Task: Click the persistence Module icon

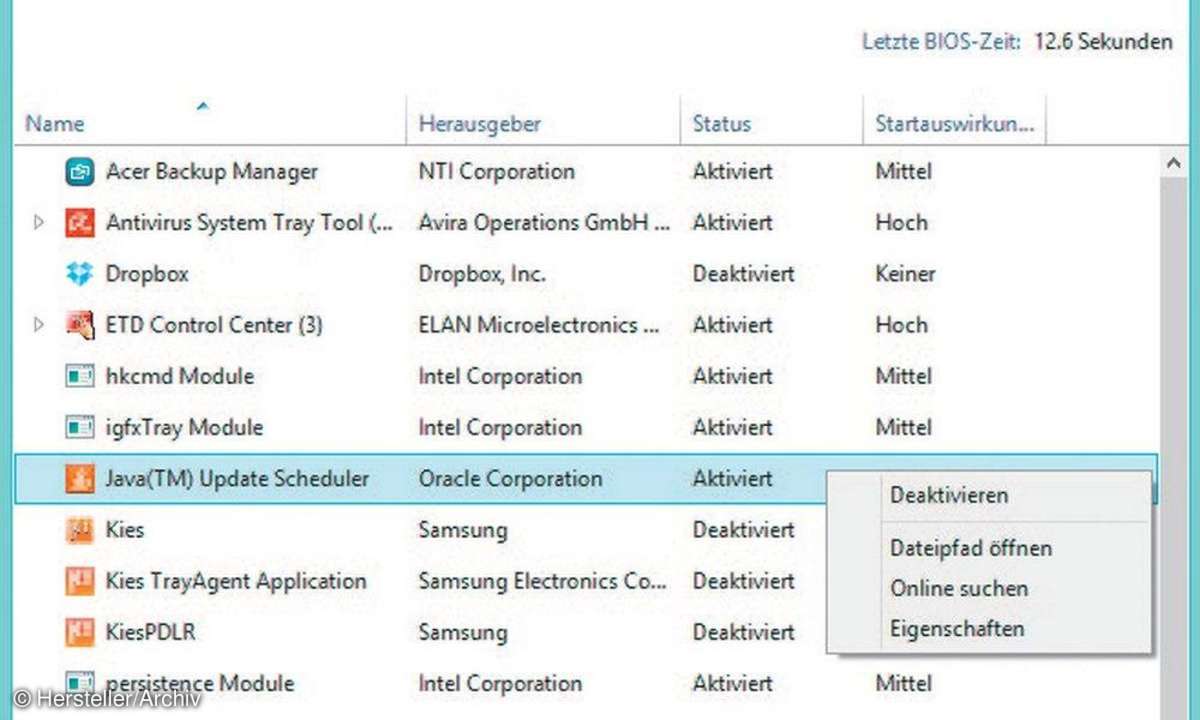Action: pos(79,684)
